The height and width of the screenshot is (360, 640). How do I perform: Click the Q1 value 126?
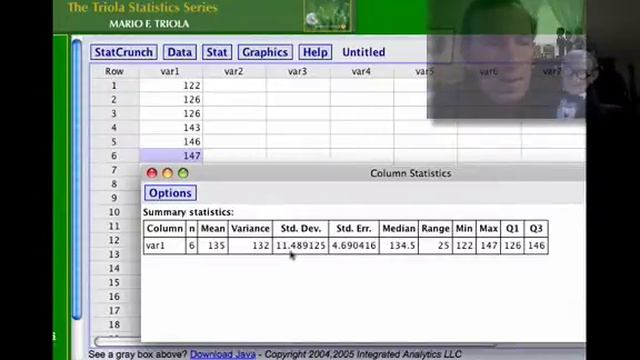(x=512, y=246)
